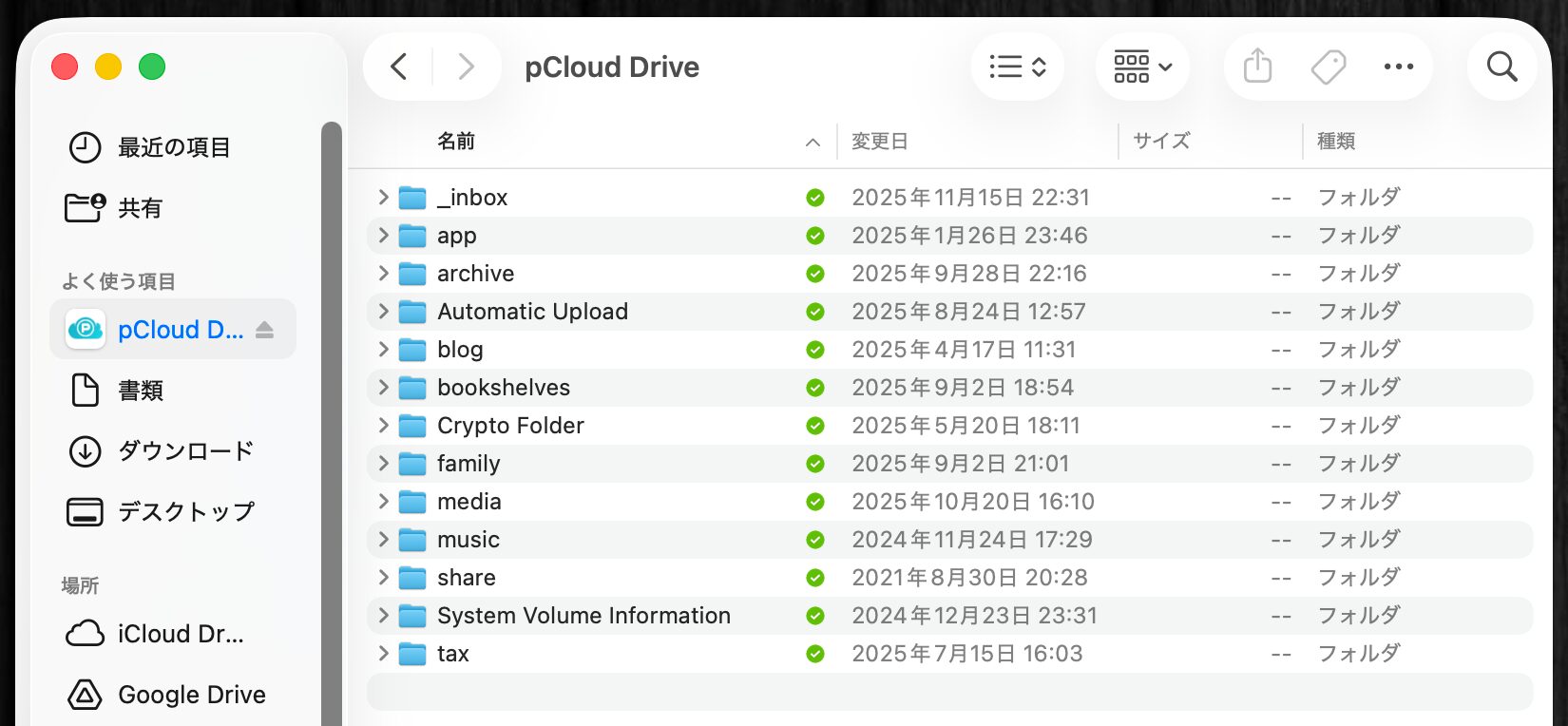The image size is (1568, 726).
Task: Open the more actions ellipsis menu
Action: 1398,67
